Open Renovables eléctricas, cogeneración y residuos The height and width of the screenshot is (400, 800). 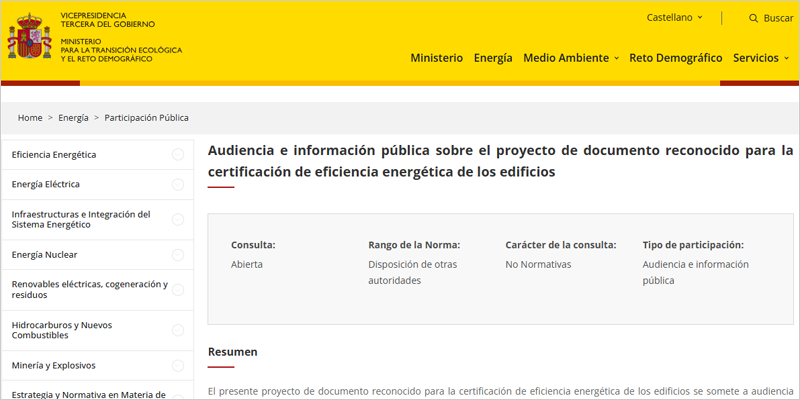[90, 290]
